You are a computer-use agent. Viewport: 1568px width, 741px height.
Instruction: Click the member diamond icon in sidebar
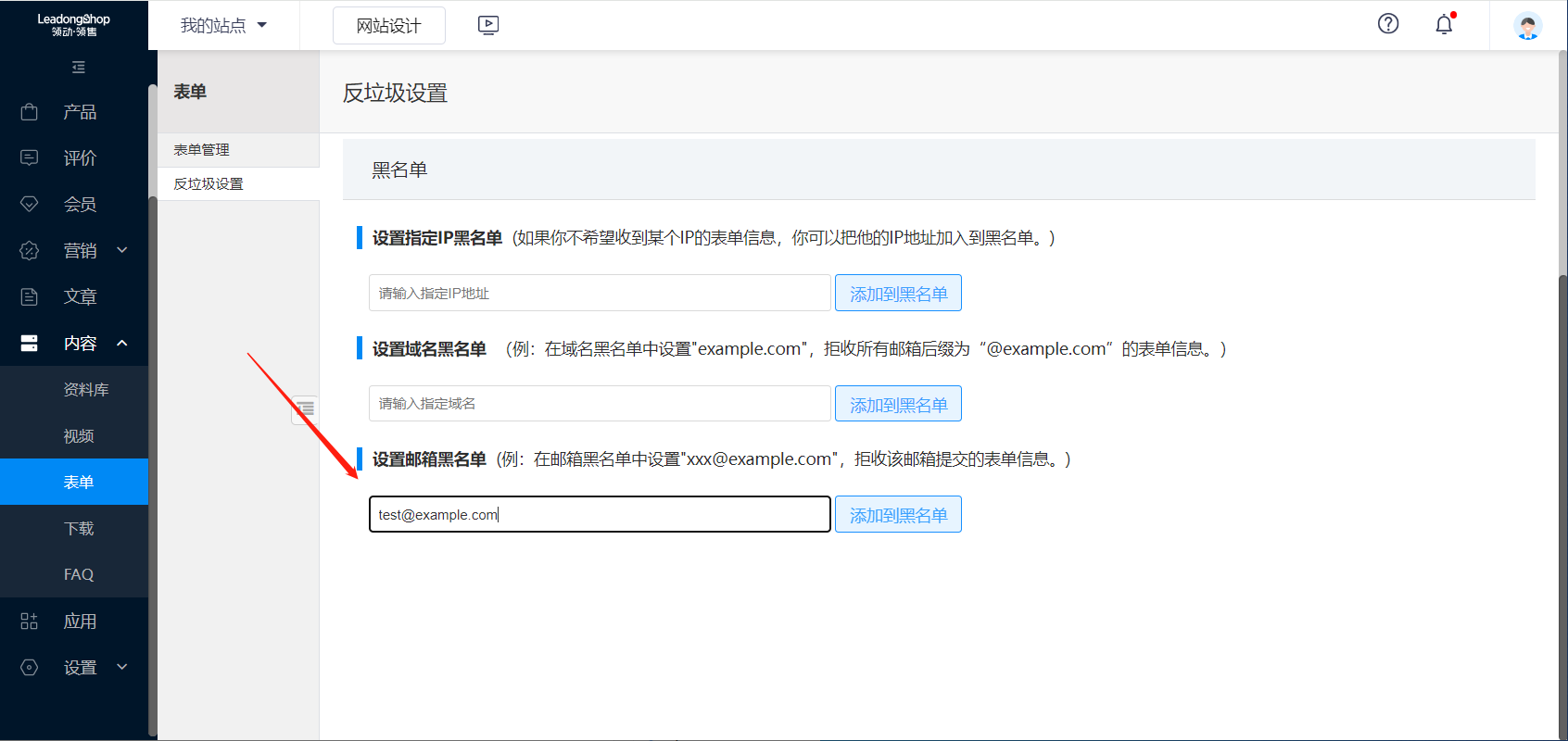tap(30, 205)
